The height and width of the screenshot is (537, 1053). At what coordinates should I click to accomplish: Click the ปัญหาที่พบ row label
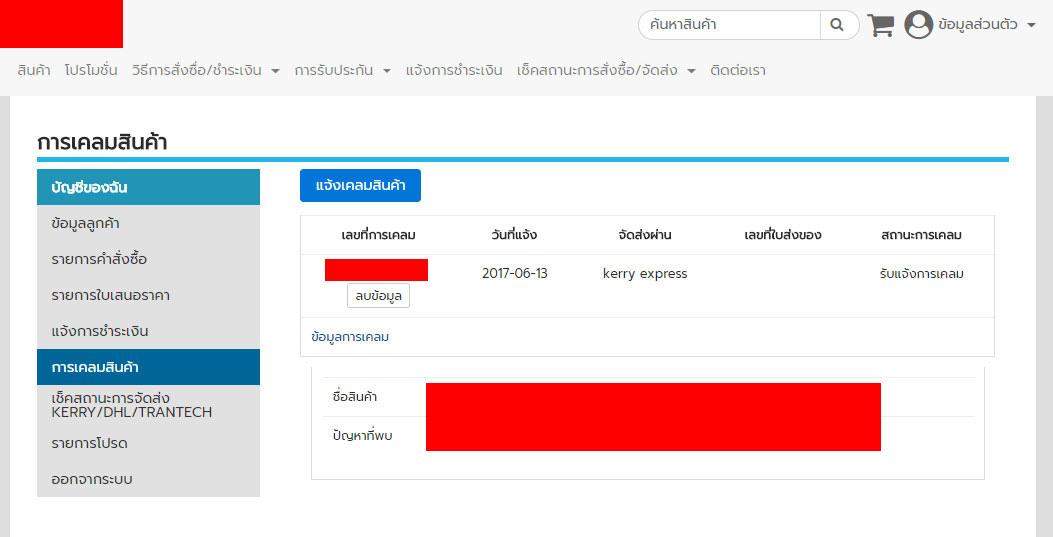[x=362, y=436]
